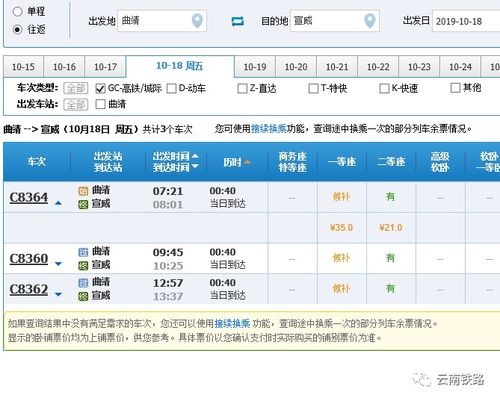Click station icon beside 曲靖 for C8362

coord(83,283)
